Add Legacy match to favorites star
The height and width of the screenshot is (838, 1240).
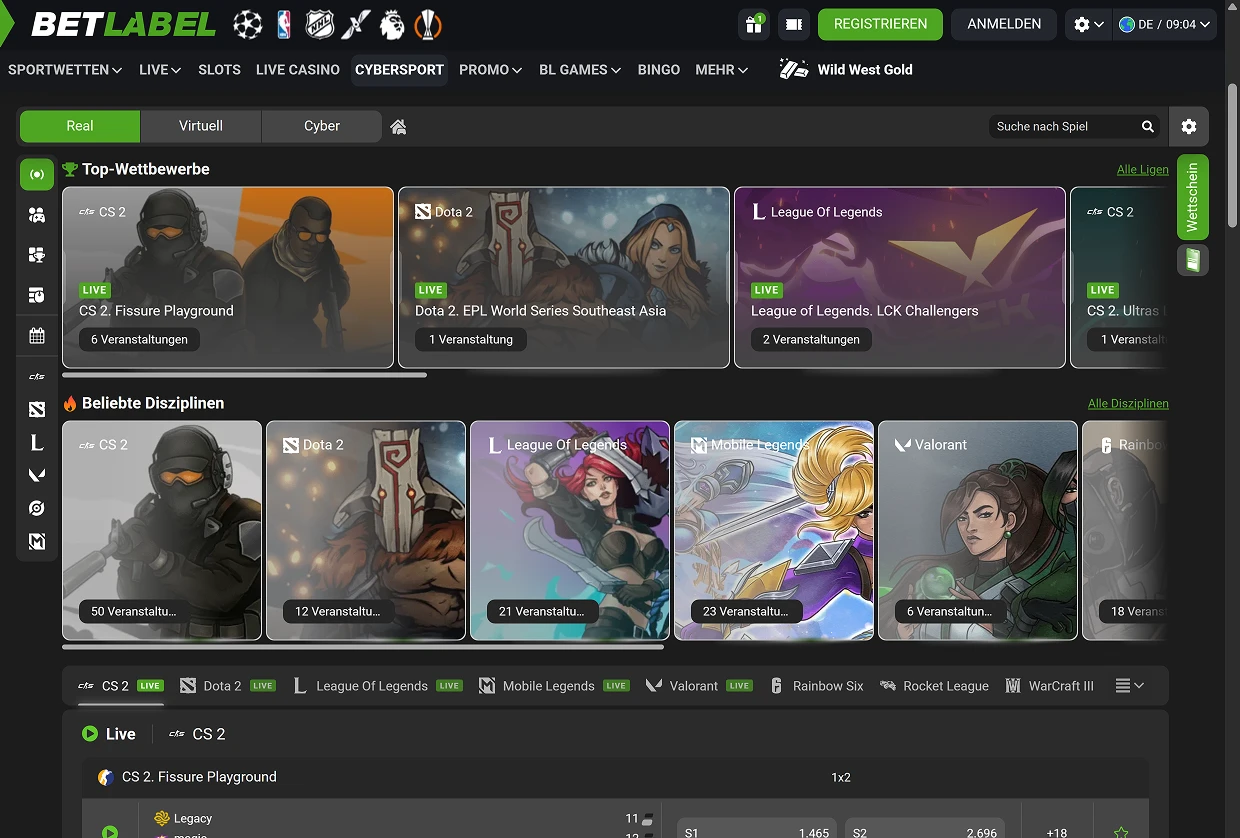pyautogui.click(x=1121, y=832)
